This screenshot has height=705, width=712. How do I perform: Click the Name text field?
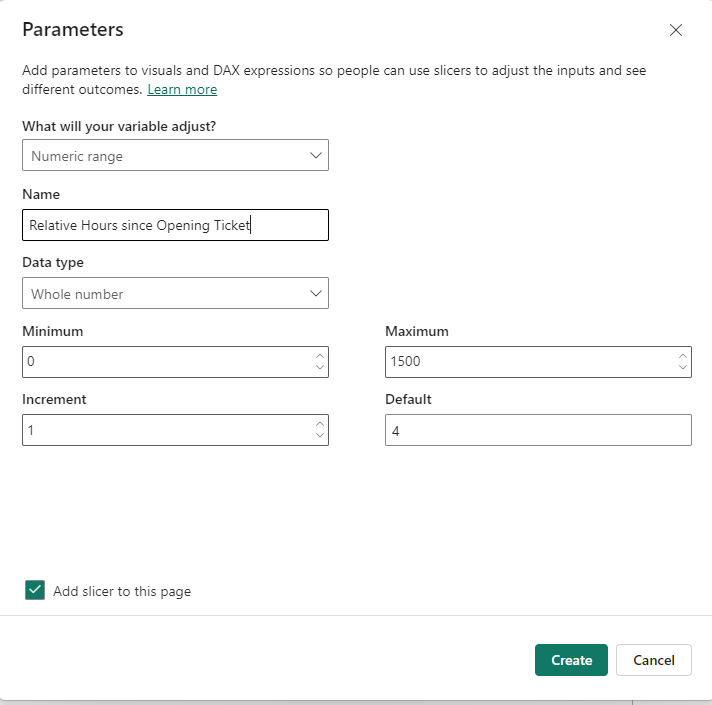(x=175, y=225)
